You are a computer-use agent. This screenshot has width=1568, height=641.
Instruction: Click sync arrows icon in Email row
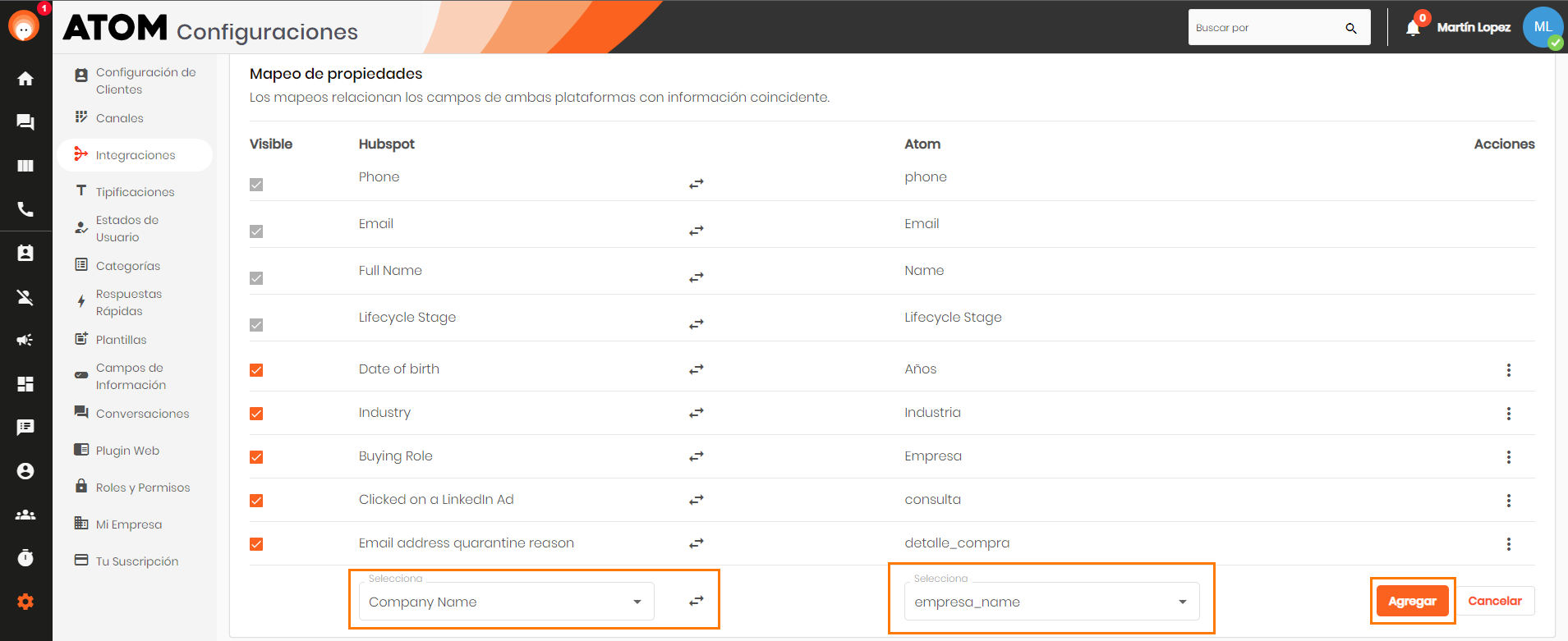pos(697,231)
